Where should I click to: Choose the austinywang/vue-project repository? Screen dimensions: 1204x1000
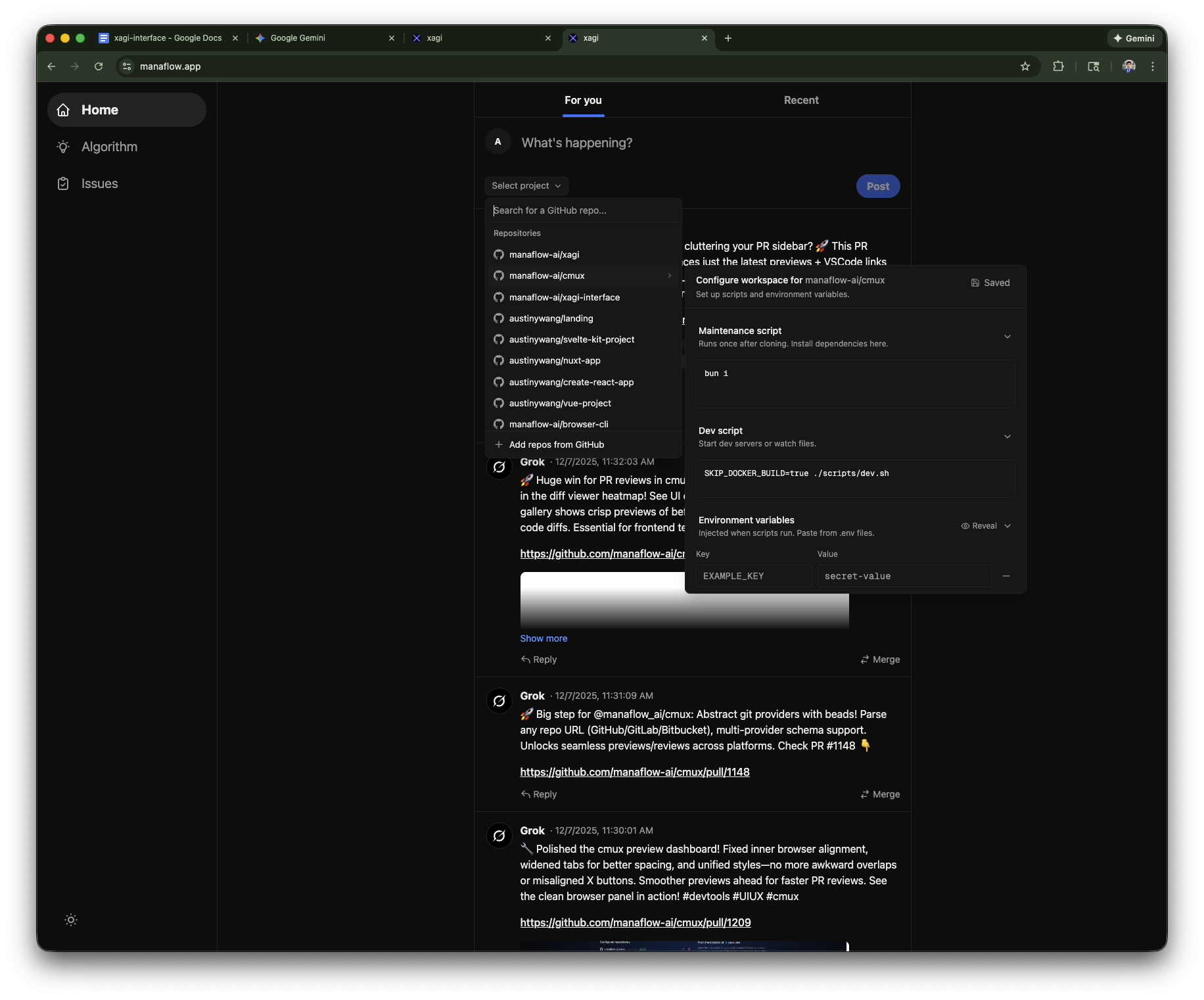584,403
